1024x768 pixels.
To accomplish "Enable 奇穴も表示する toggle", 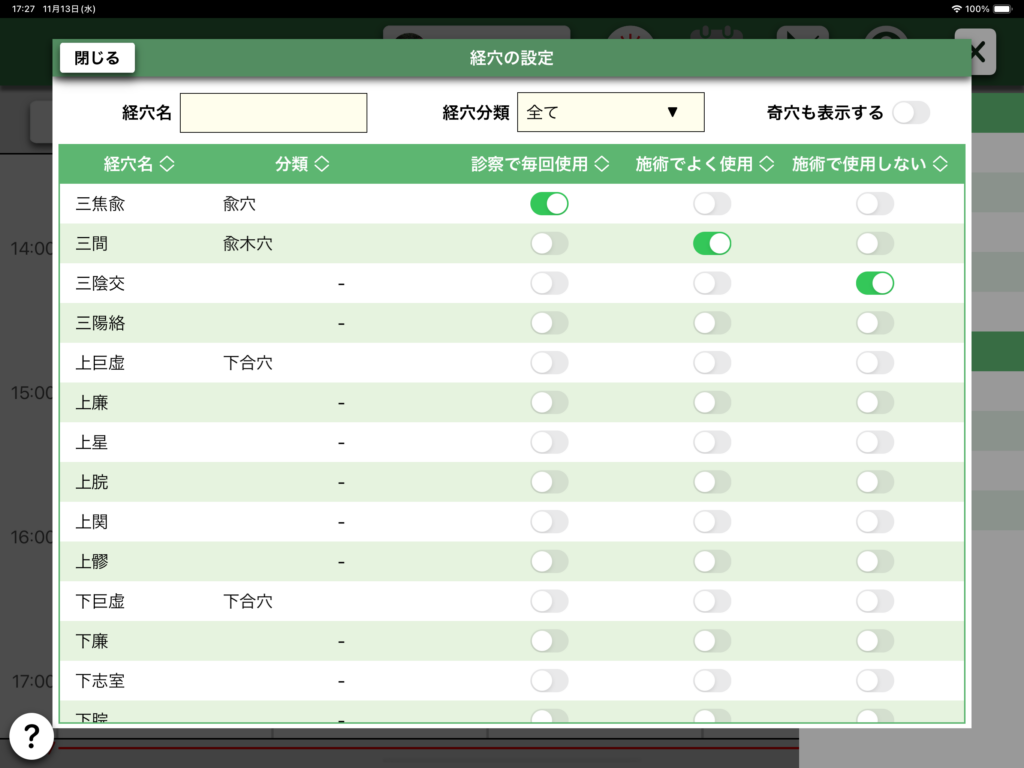I will pos(910,113).
